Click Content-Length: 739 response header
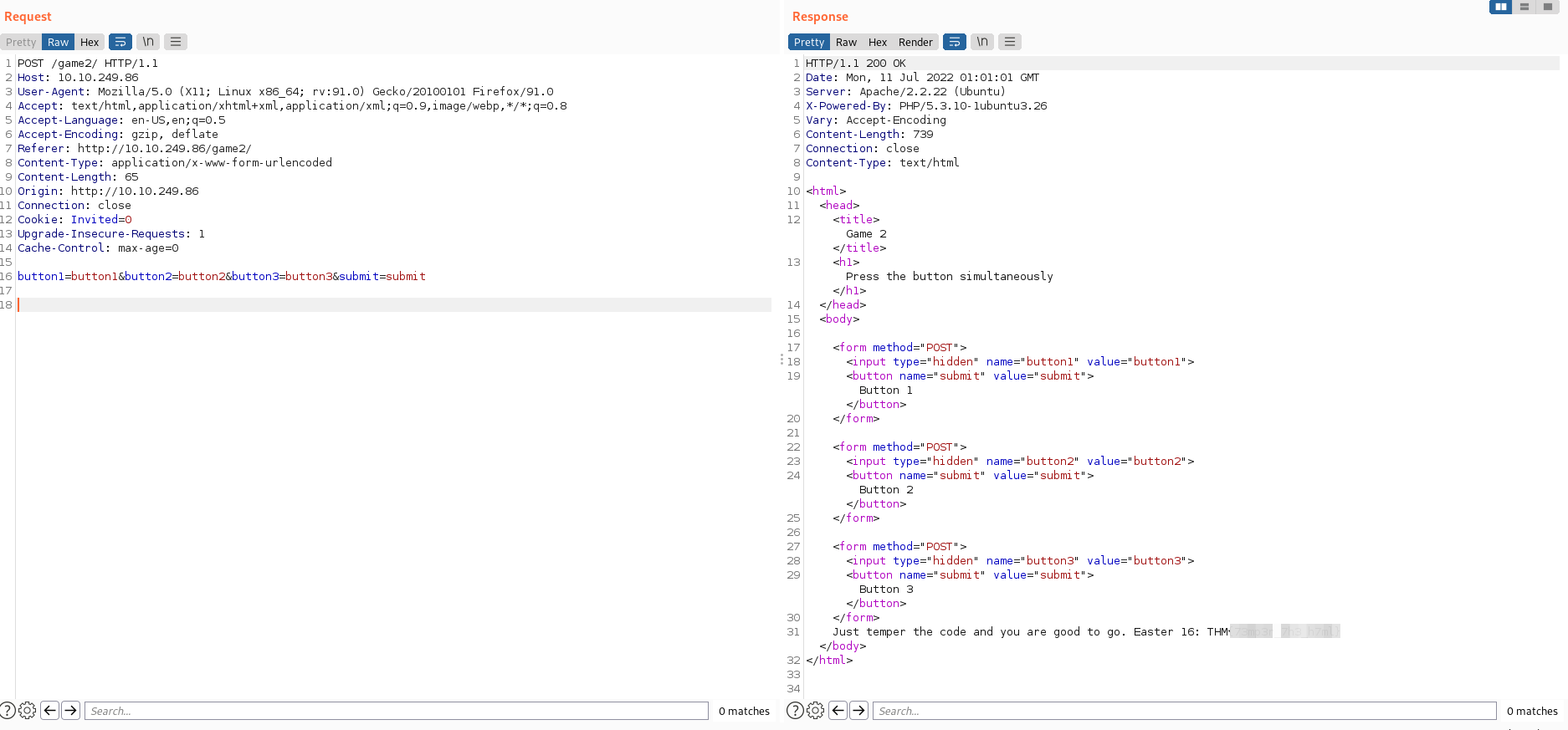Screen dimensions: 1568x730 [x=869, y=135]
